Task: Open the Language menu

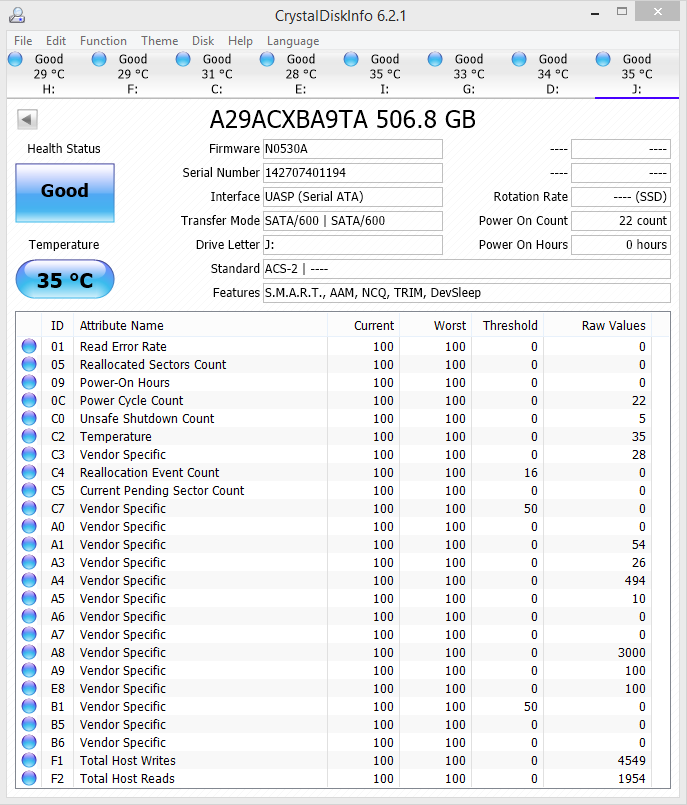Action: click(293, 41)
